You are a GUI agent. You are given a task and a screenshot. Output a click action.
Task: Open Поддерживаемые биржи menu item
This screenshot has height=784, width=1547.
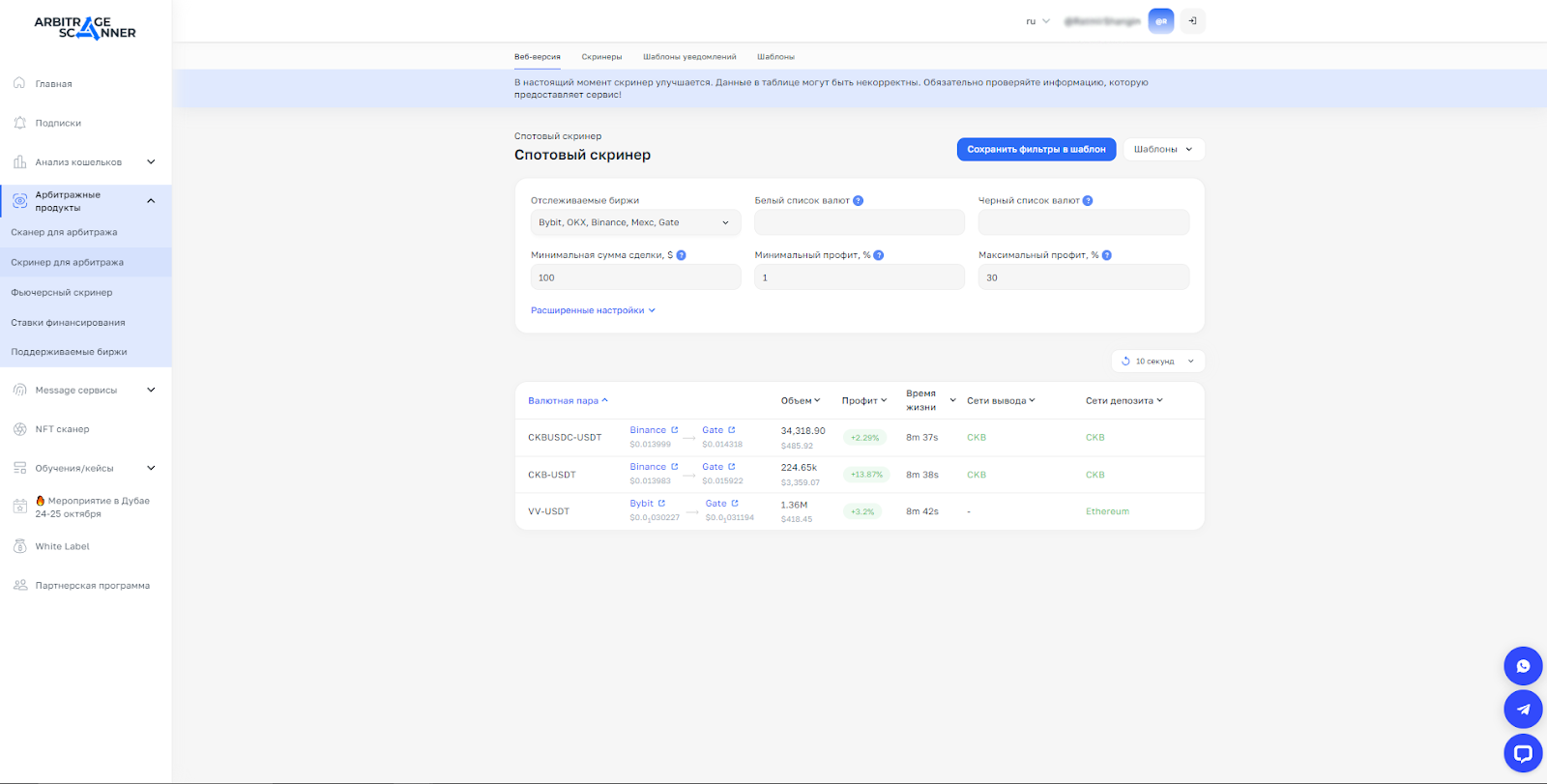coord(86,352)
